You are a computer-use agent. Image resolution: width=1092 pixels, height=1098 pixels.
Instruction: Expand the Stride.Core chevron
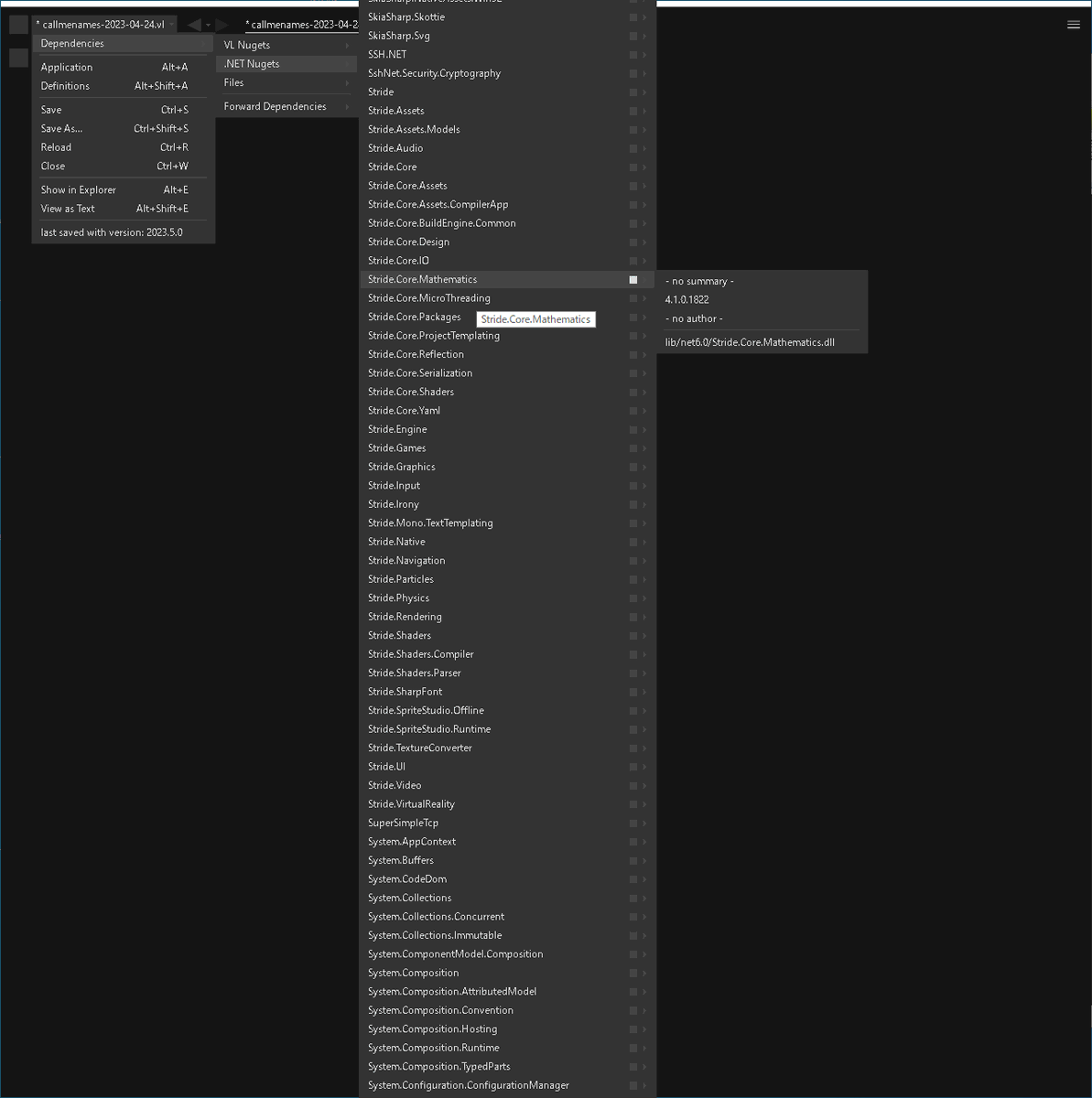coord(644,167)
